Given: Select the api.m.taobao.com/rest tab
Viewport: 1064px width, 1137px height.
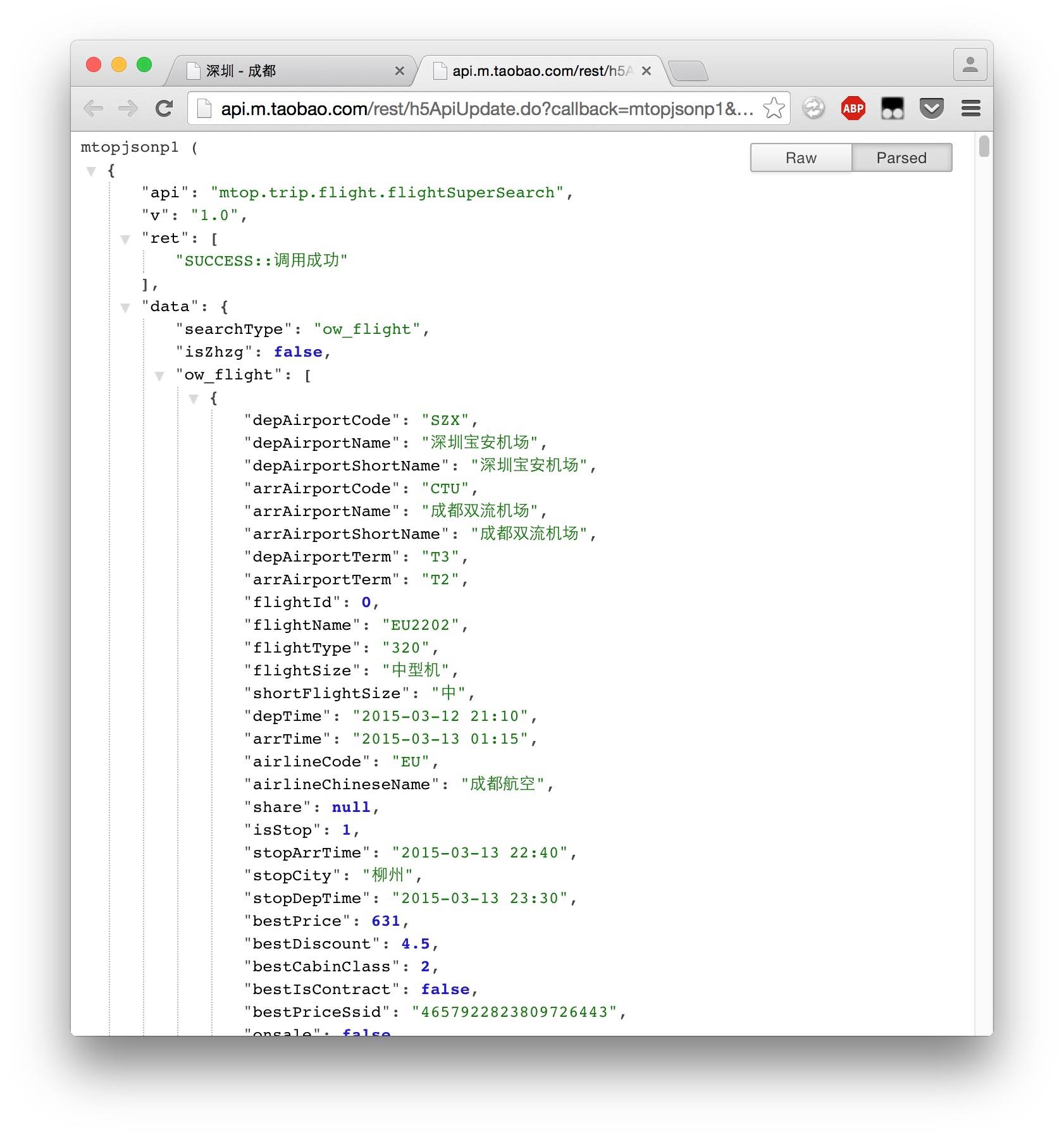Looking at the screenshot, I should (x=541, y=71).
